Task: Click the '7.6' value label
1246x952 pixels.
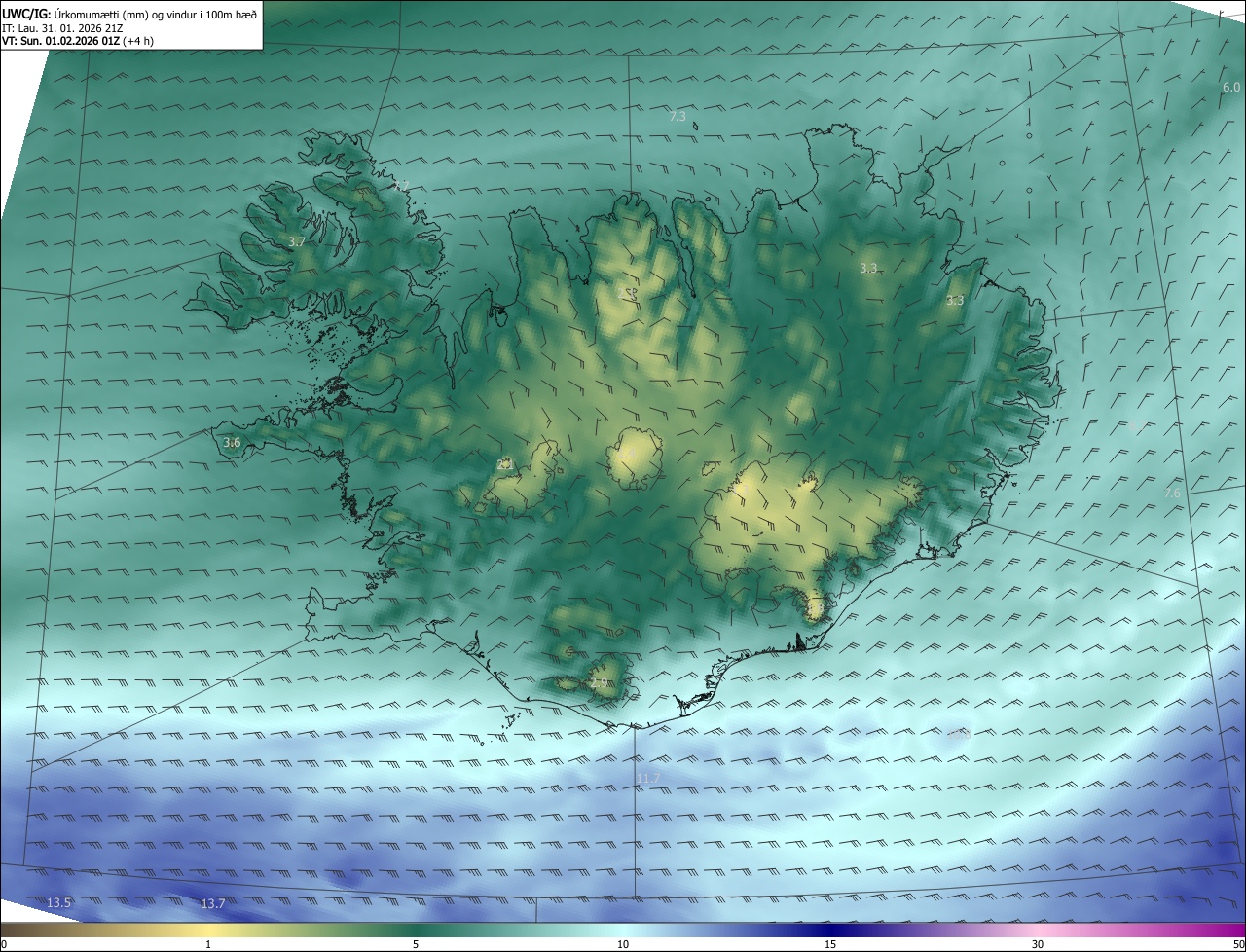Action: click(x=1172, y=494)
